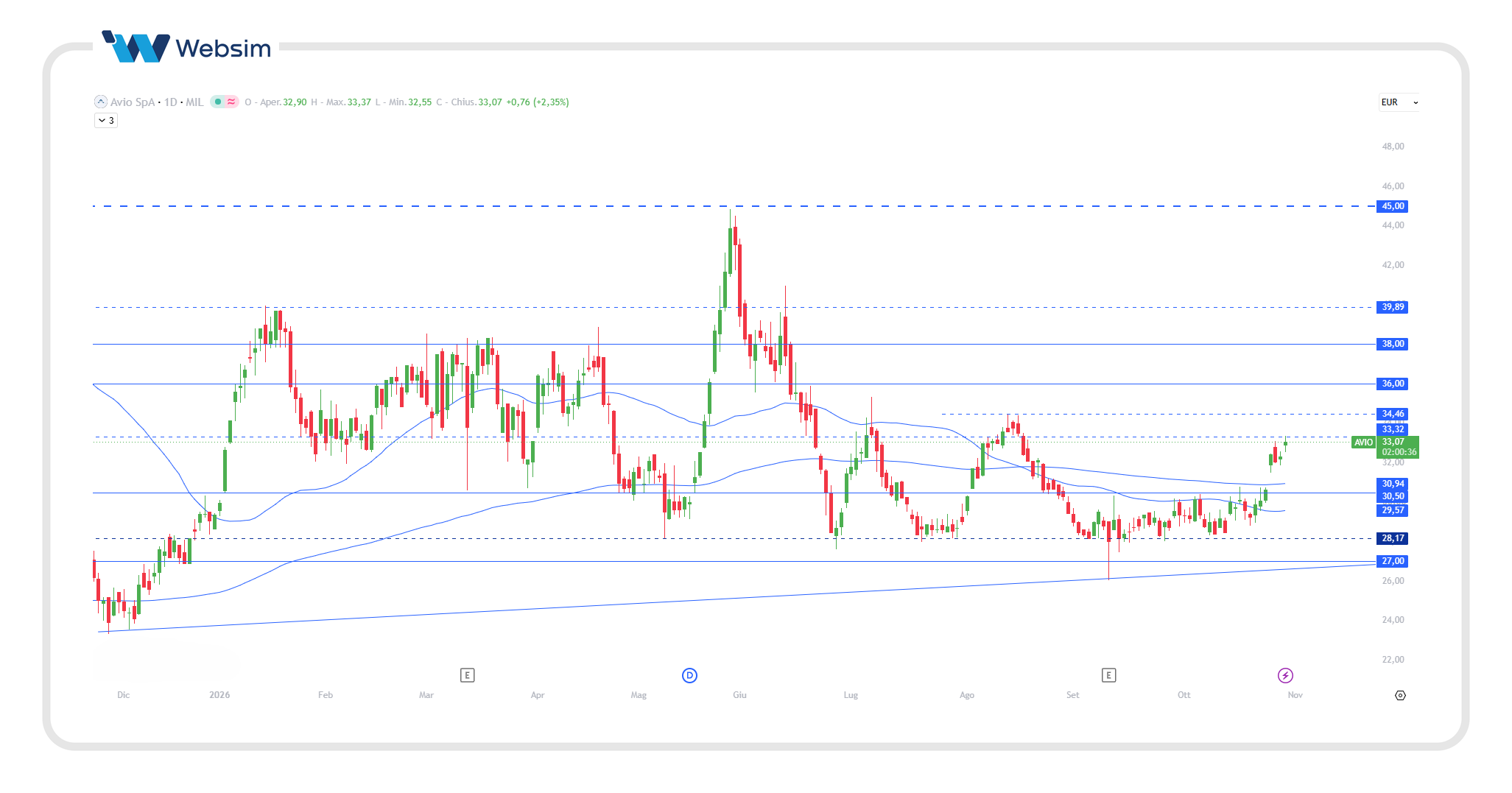Image resolution: width=1512 pixels, height=793 pixels.
Task: Click the 30,94 moving average label
Action: [1392, 484]
